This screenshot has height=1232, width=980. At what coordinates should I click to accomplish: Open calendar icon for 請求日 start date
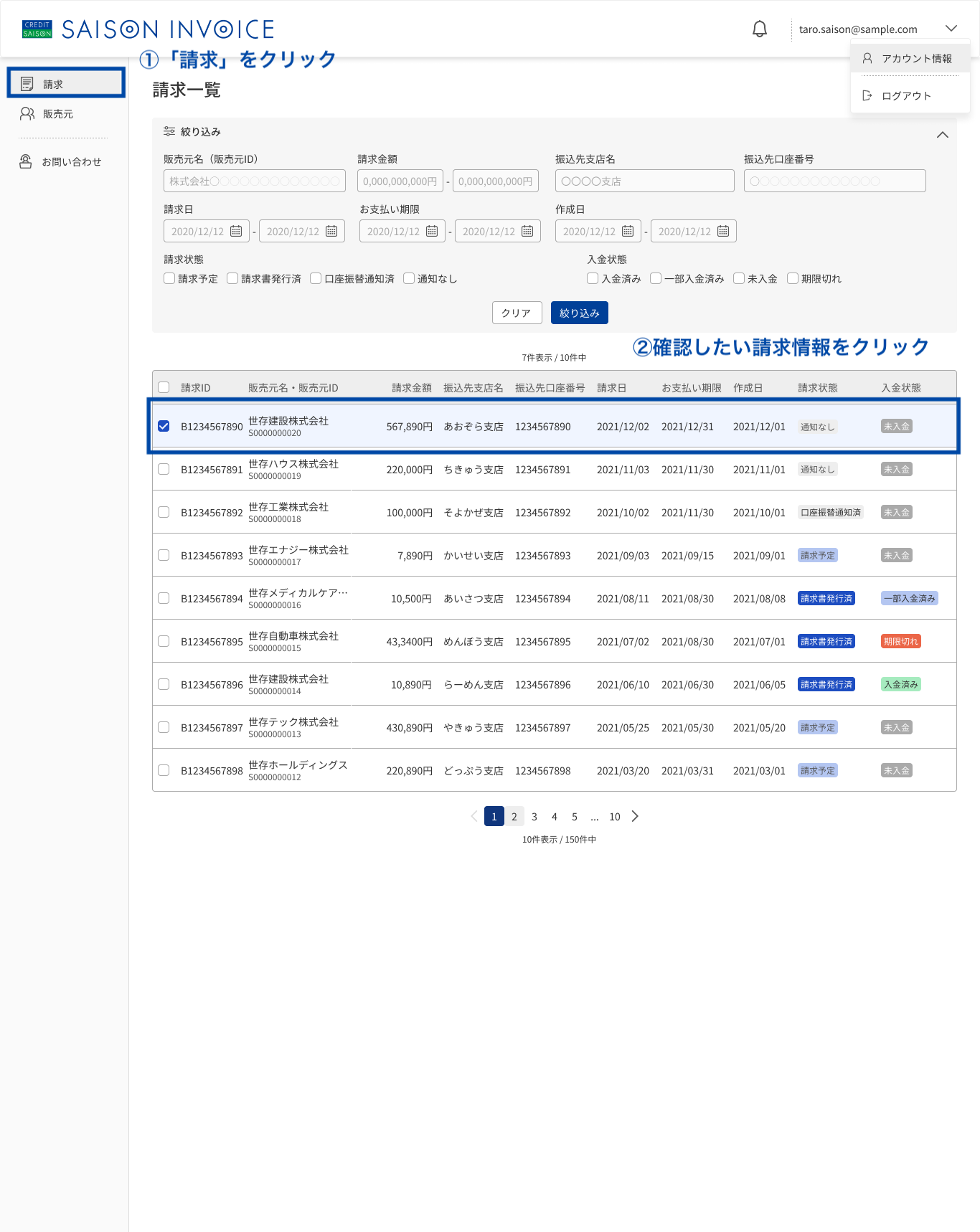point(236,231)
